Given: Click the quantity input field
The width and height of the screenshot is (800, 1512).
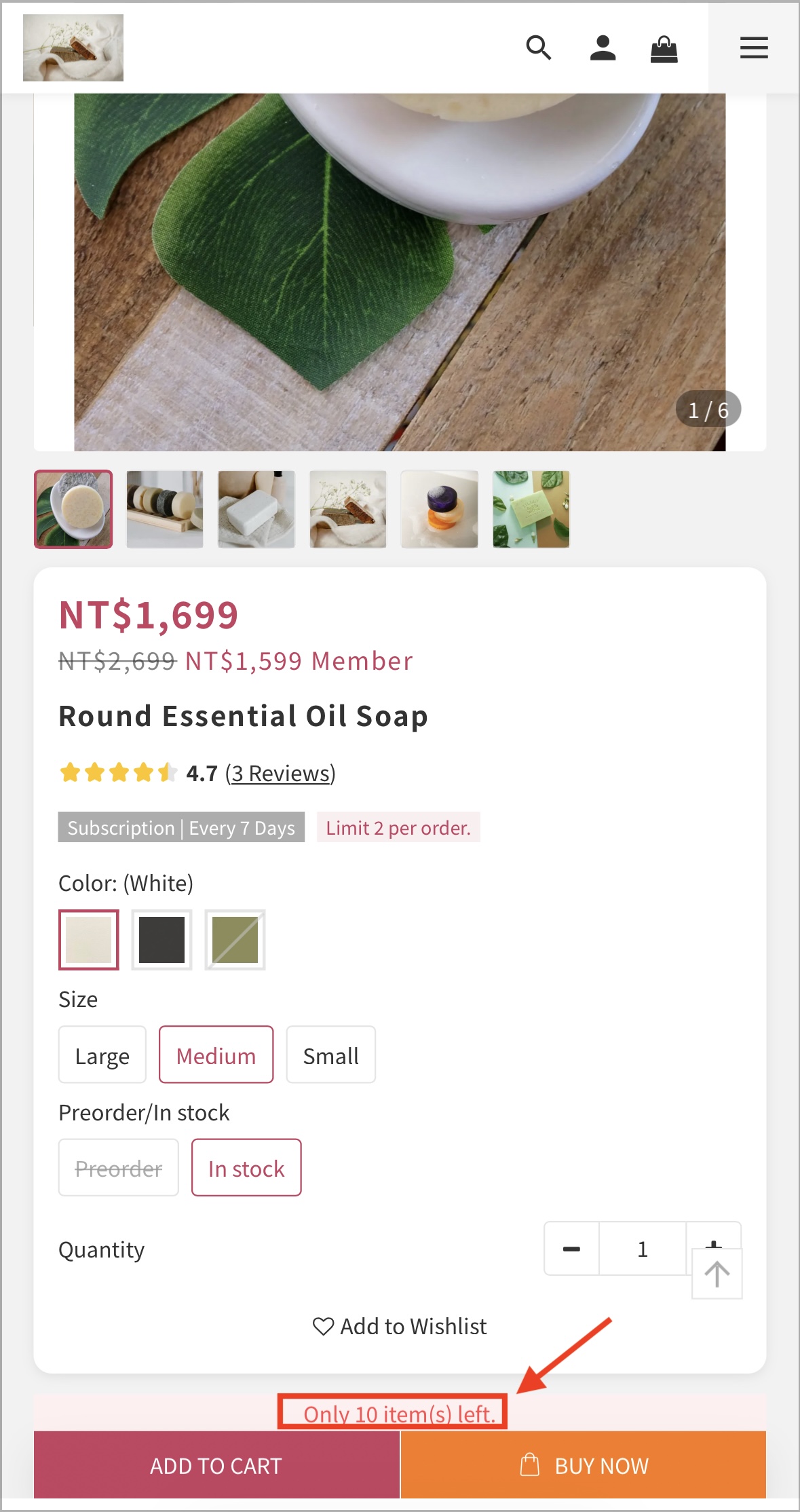Looking at the screenshot, I should [x=643, y=1249].
